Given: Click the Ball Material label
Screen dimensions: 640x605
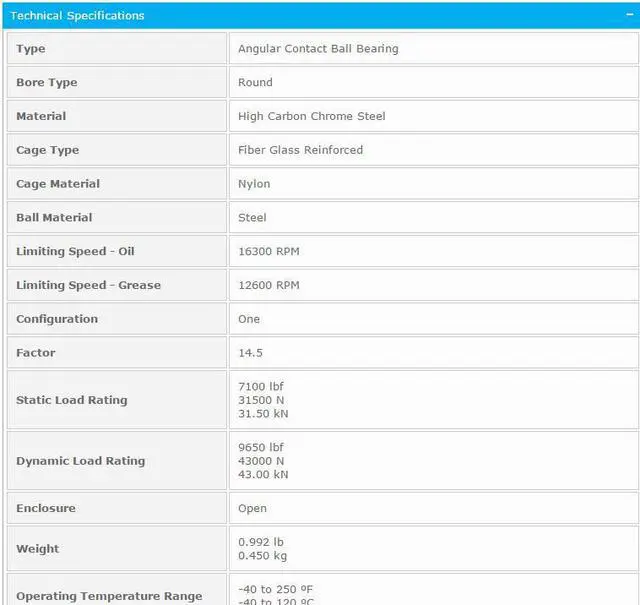Looking at the screenshot, I should tap(54, 218).
